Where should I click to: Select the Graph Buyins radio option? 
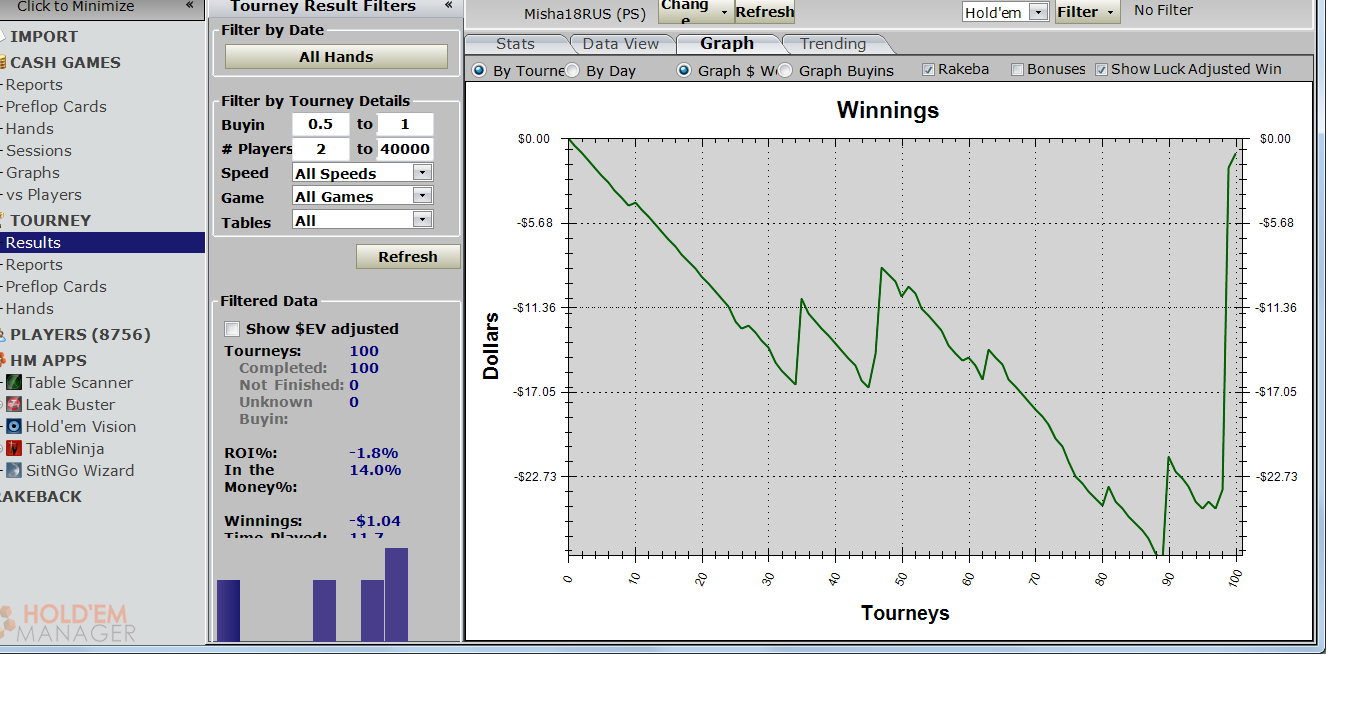click(785, 71)
